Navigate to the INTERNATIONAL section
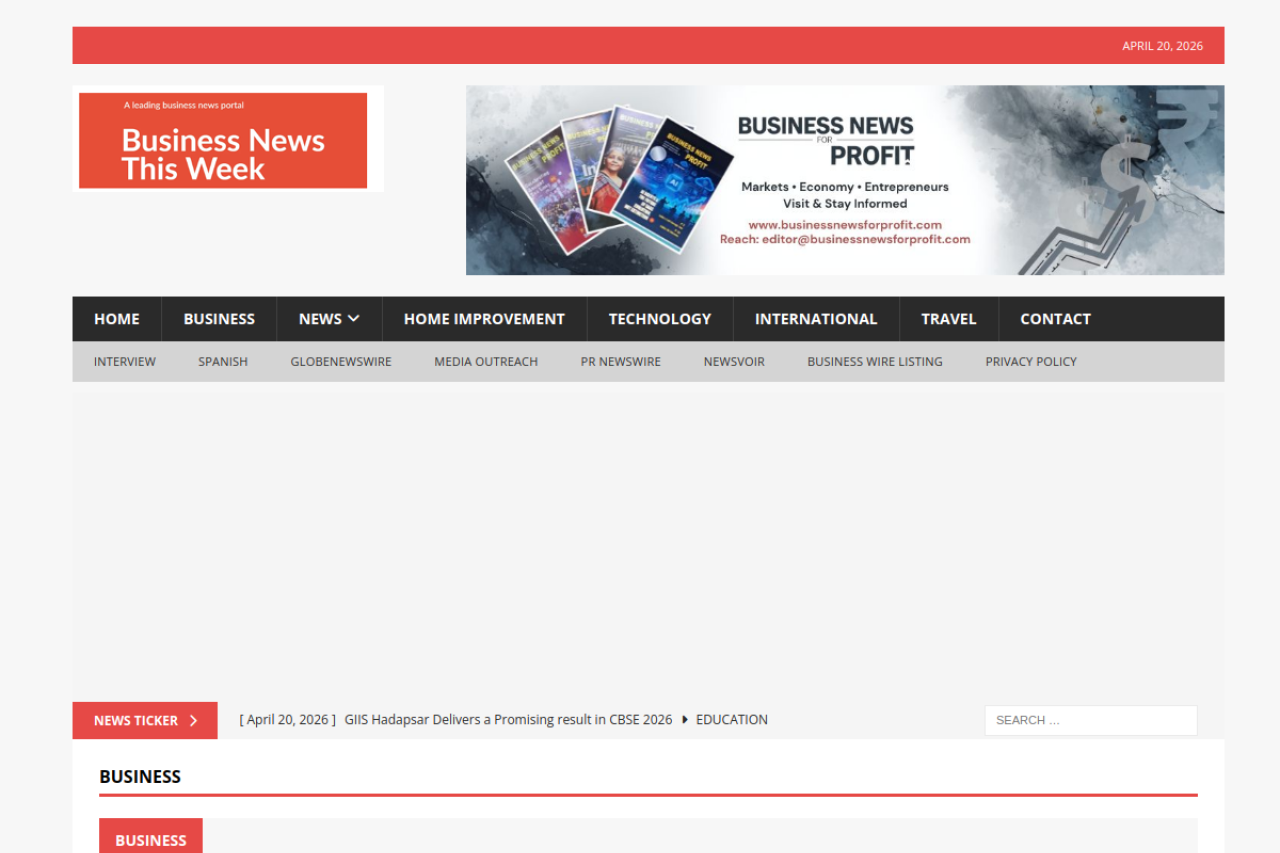This screenshot has height=853, width=1280. click(816, 319)
